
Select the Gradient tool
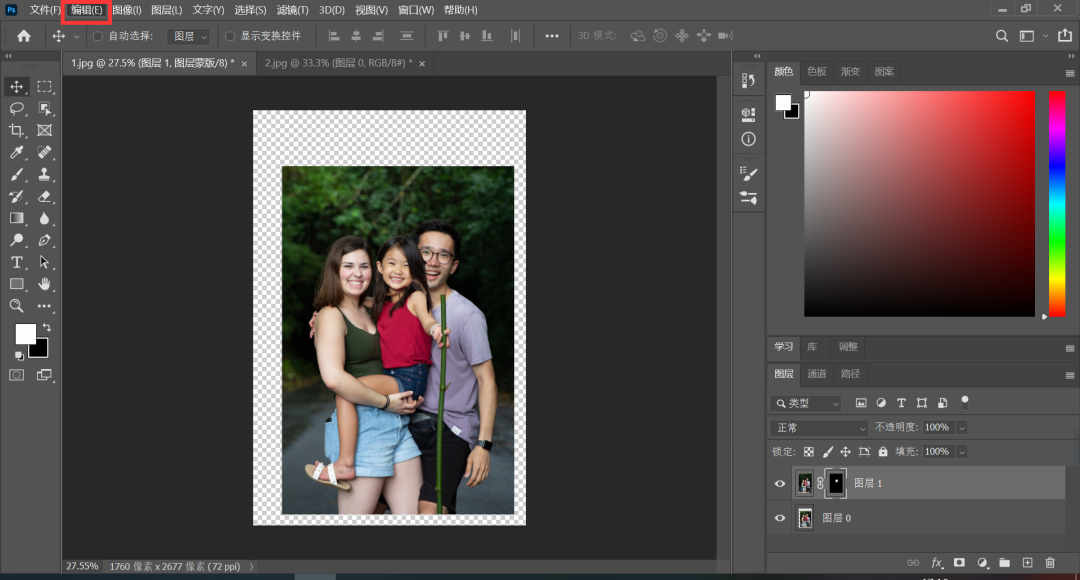point(17,218)
